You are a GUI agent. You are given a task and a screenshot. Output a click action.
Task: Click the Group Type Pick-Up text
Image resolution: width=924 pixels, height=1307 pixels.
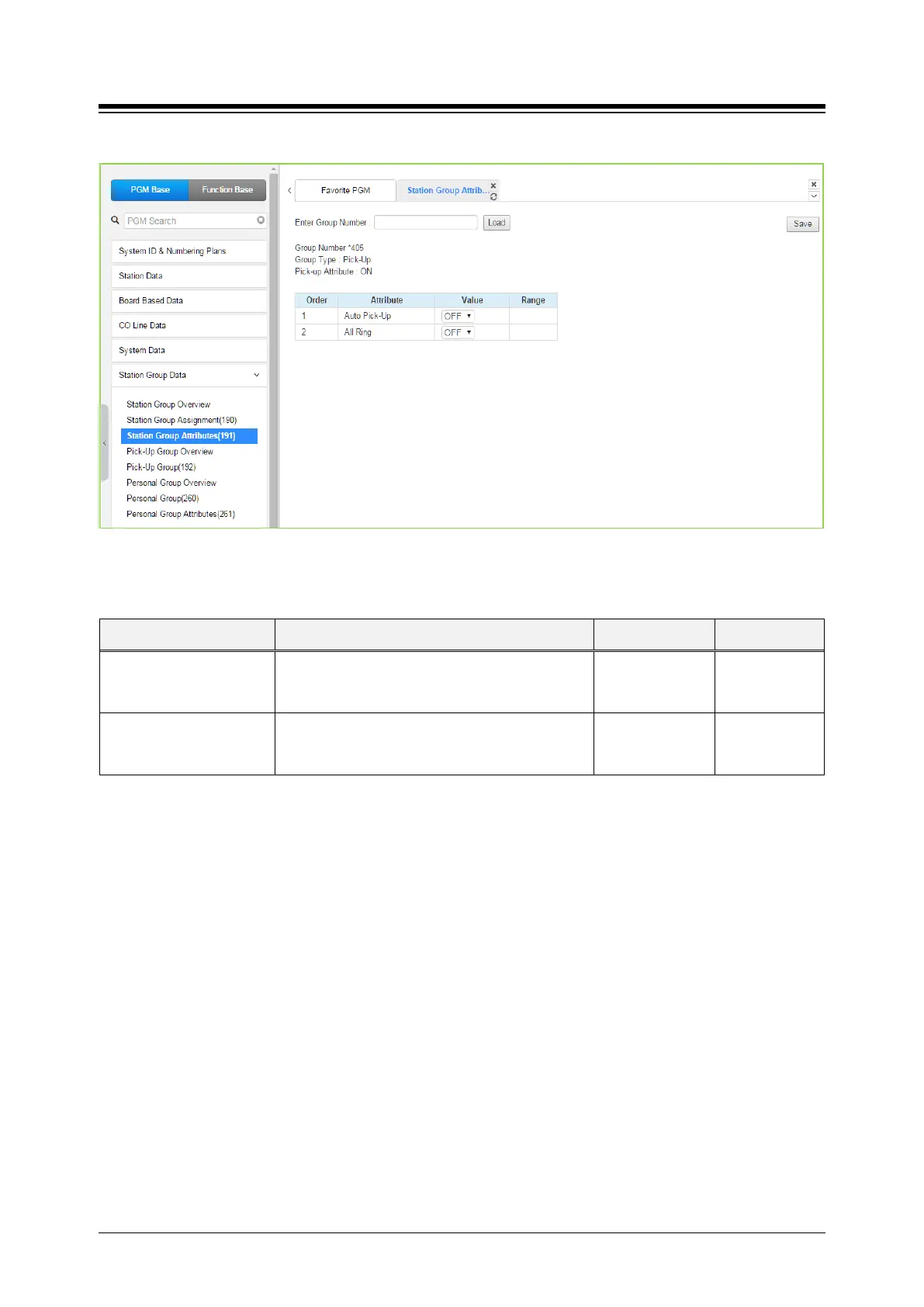point(333,260)
